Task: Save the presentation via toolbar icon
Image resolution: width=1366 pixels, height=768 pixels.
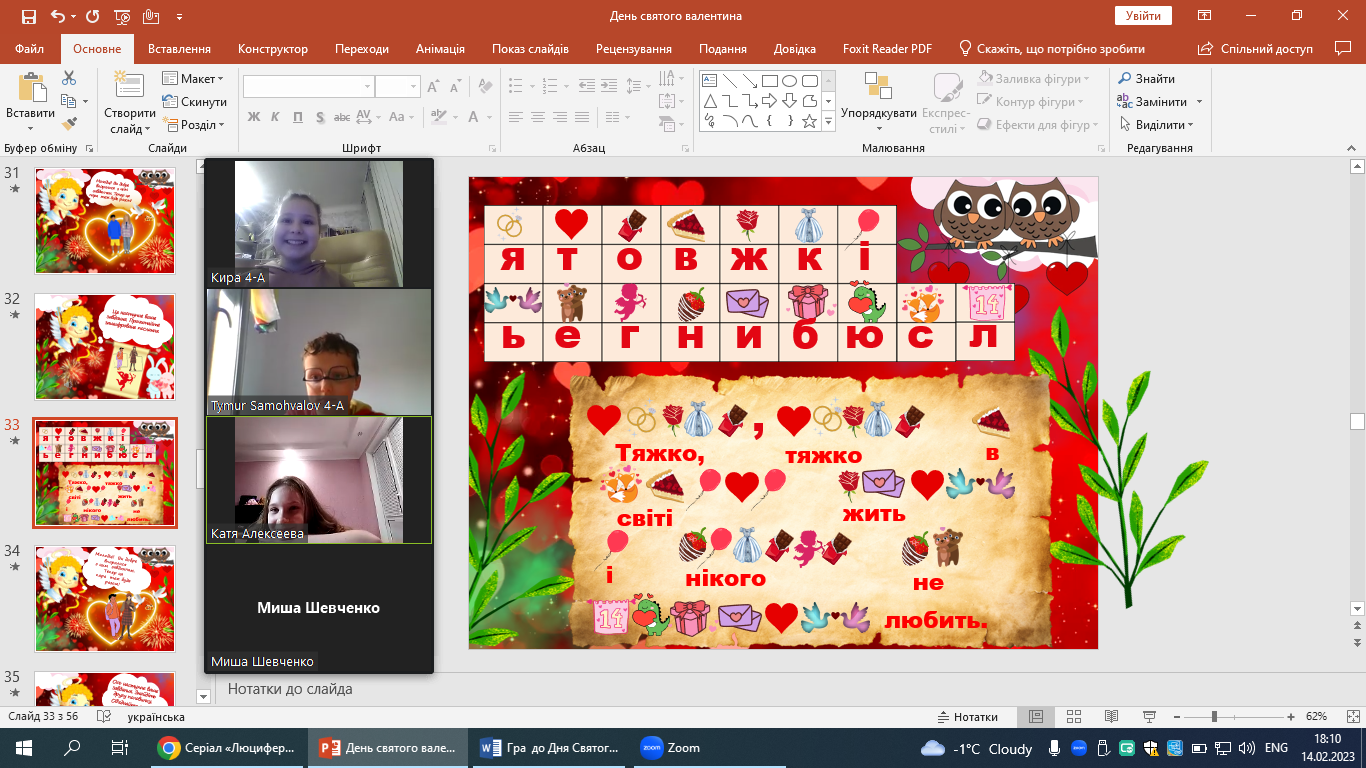Action: [28, 16]
